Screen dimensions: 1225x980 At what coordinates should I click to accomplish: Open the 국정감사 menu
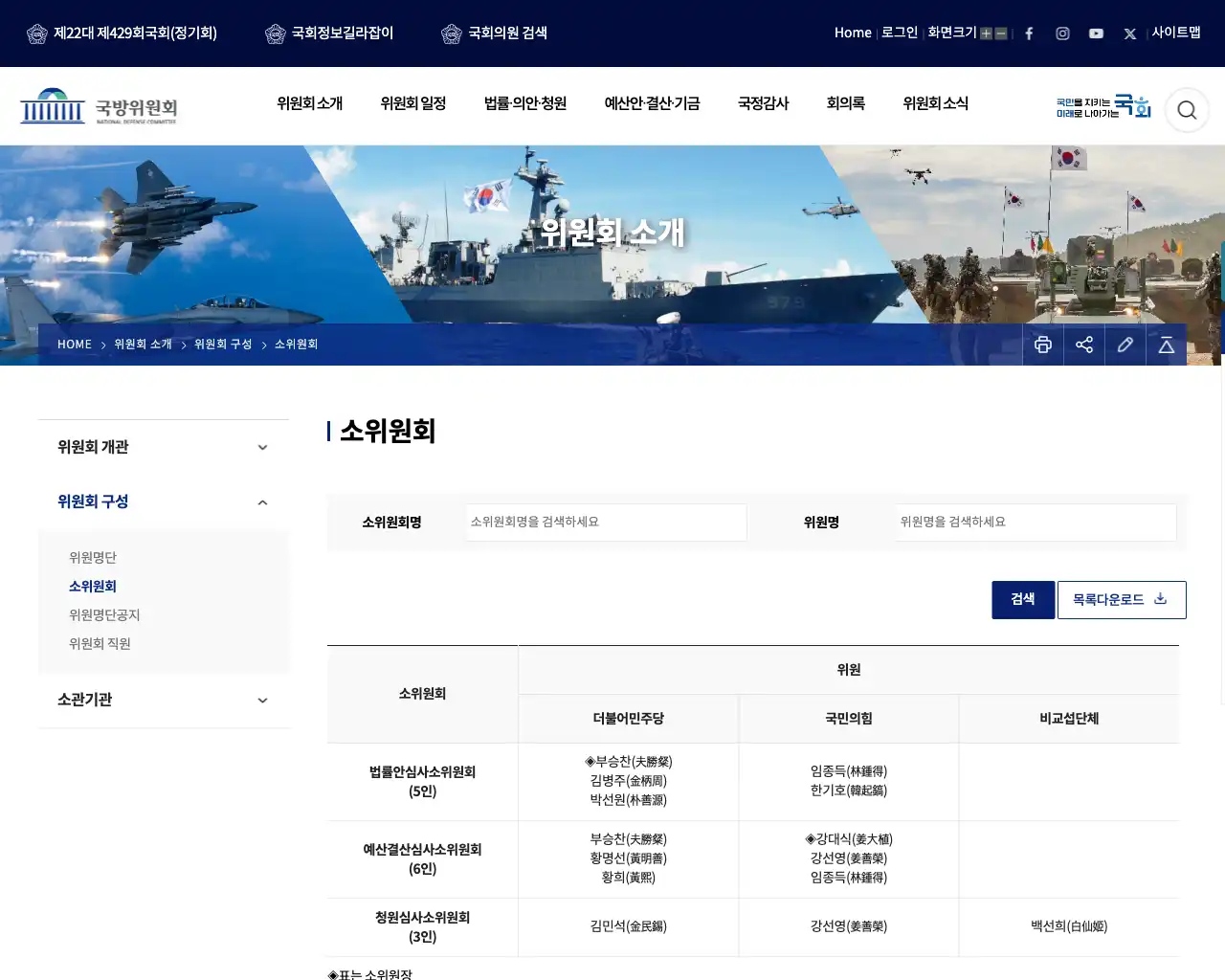tap(764, 103)
